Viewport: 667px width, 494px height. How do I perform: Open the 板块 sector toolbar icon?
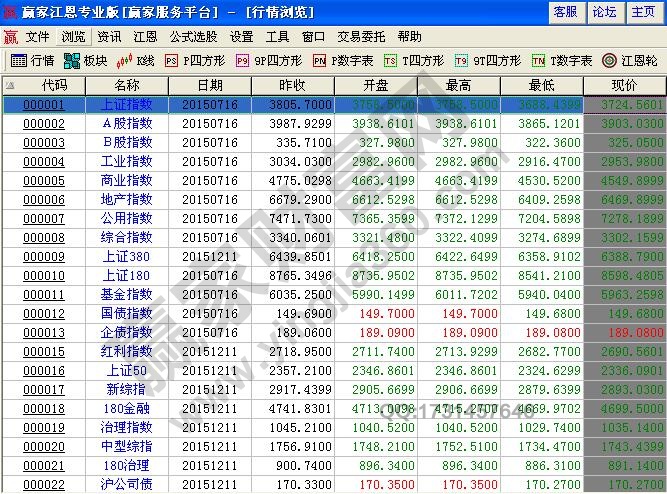coord(85,60)
